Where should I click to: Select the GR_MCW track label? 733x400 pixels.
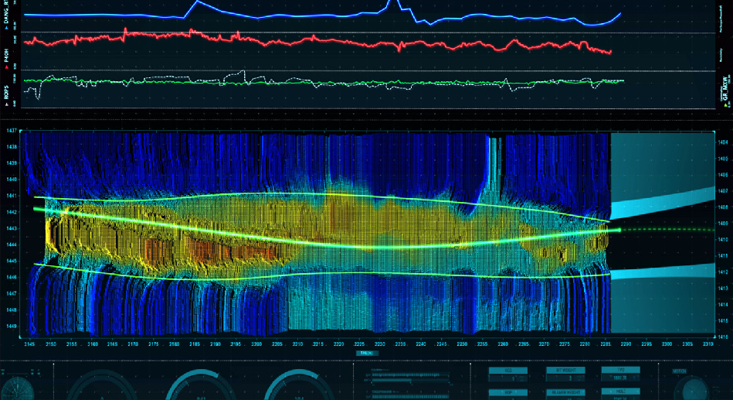pos(726,89)
